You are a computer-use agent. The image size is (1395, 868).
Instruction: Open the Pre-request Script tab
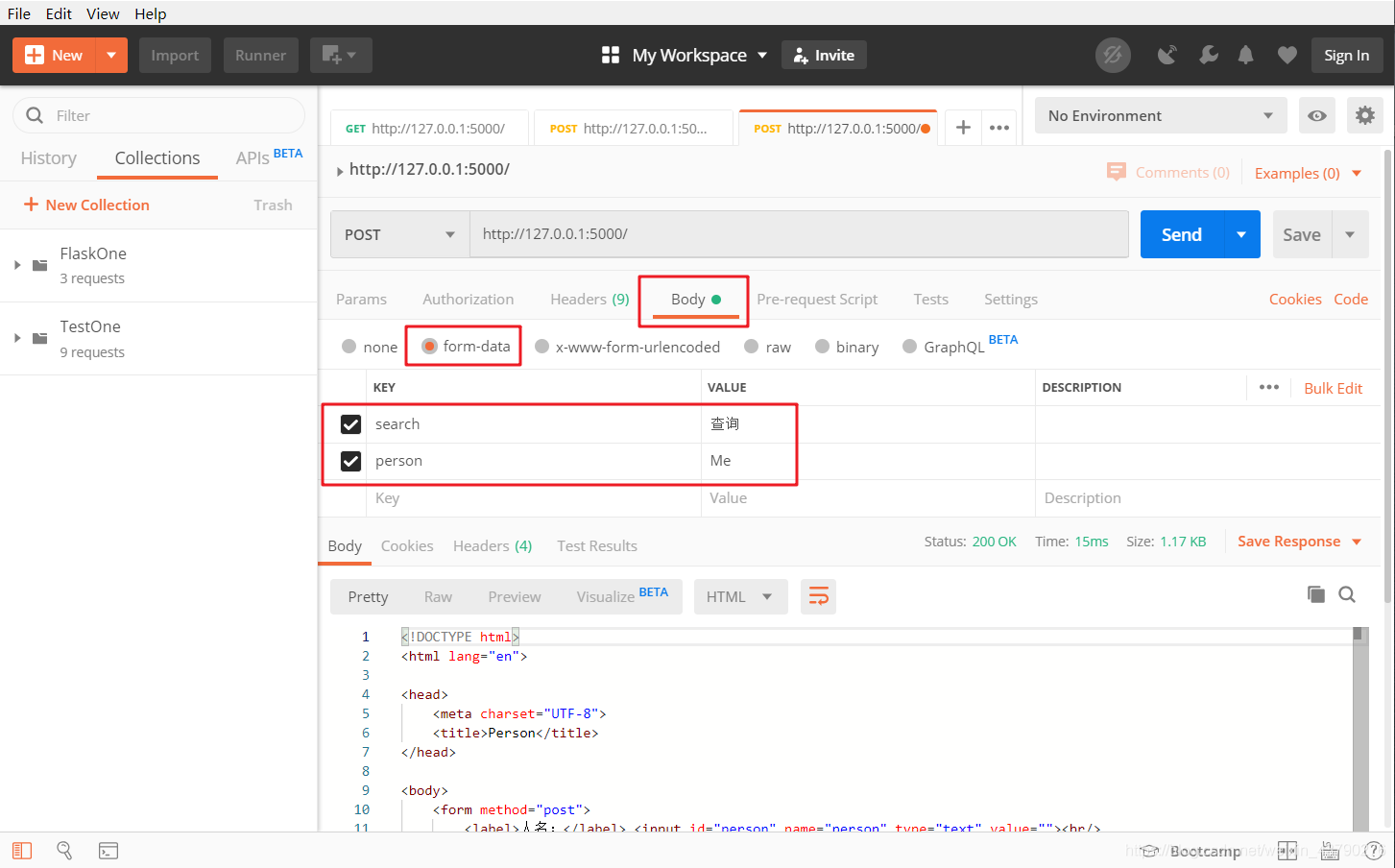tap(817, 299)
